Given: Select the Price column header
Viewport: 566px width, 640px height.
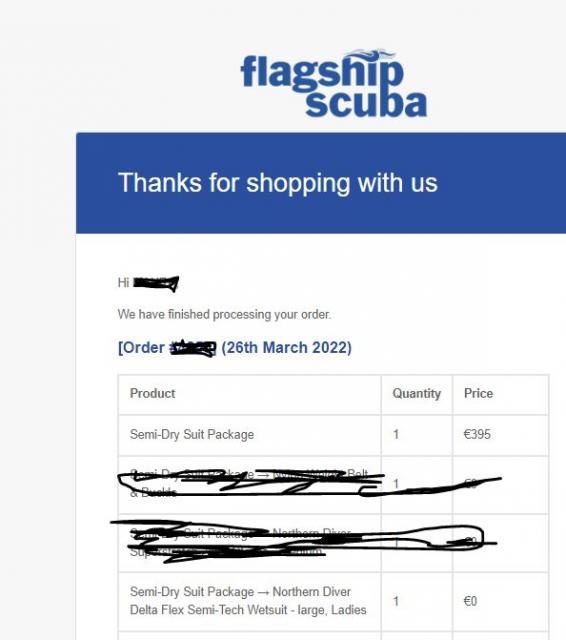Looking at the screenshot, I should (478, 393).
